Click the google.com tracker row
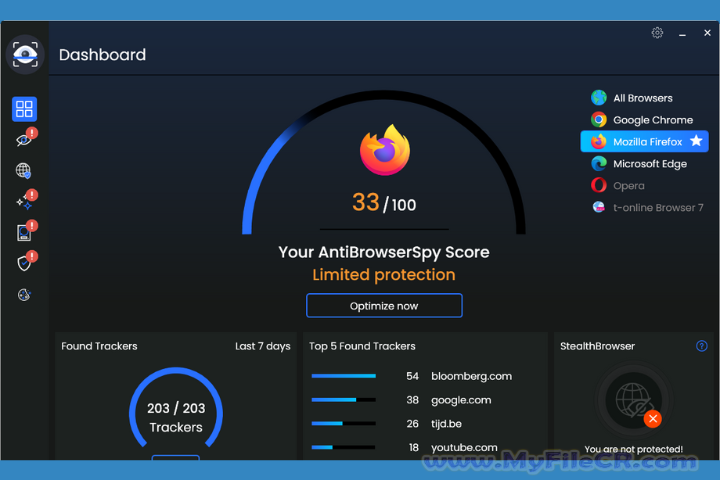This screenshot has width=720, height=480. (402, 400)
